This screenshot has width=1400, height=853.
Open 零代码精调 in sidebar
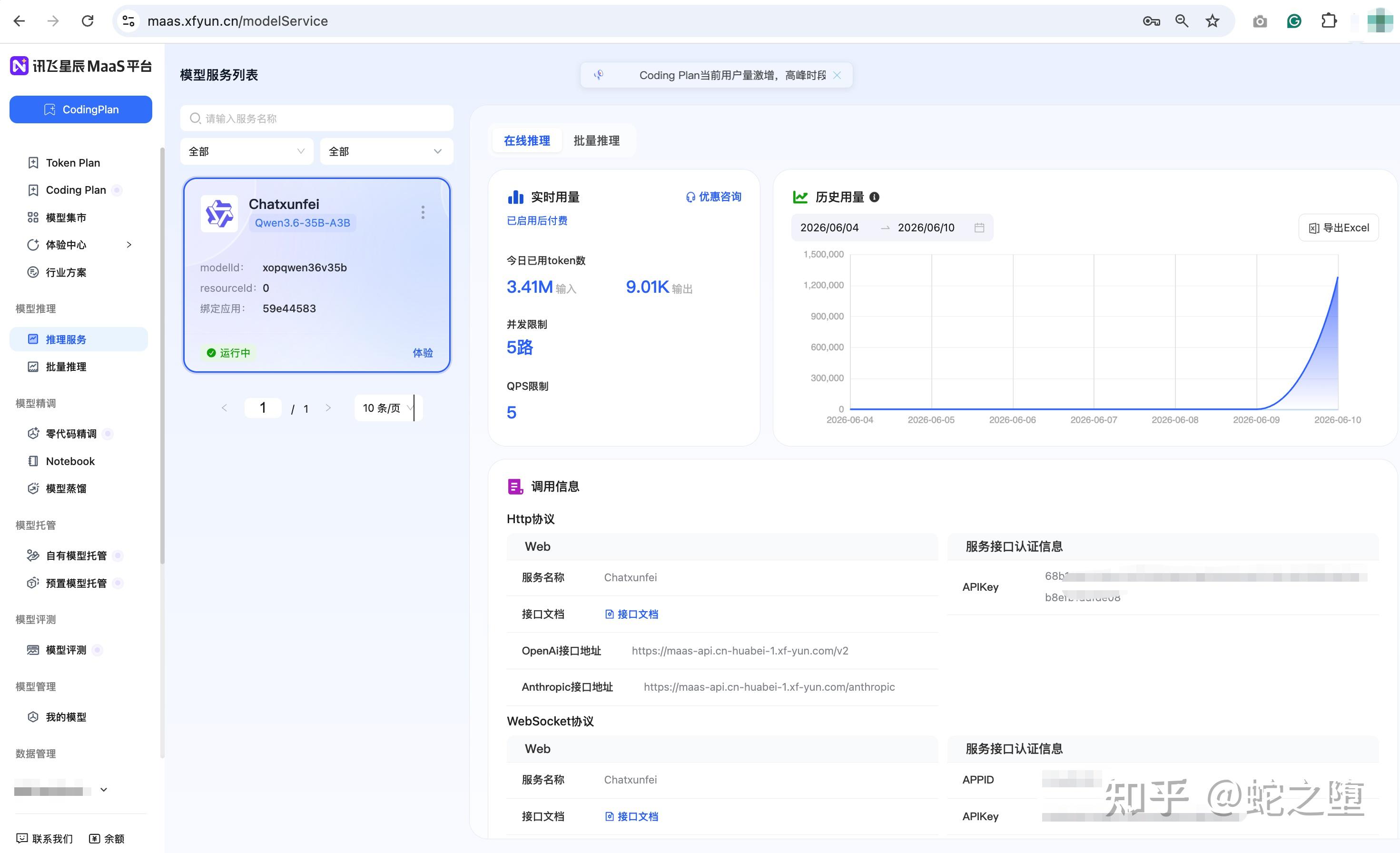click(x=71, y=434)
